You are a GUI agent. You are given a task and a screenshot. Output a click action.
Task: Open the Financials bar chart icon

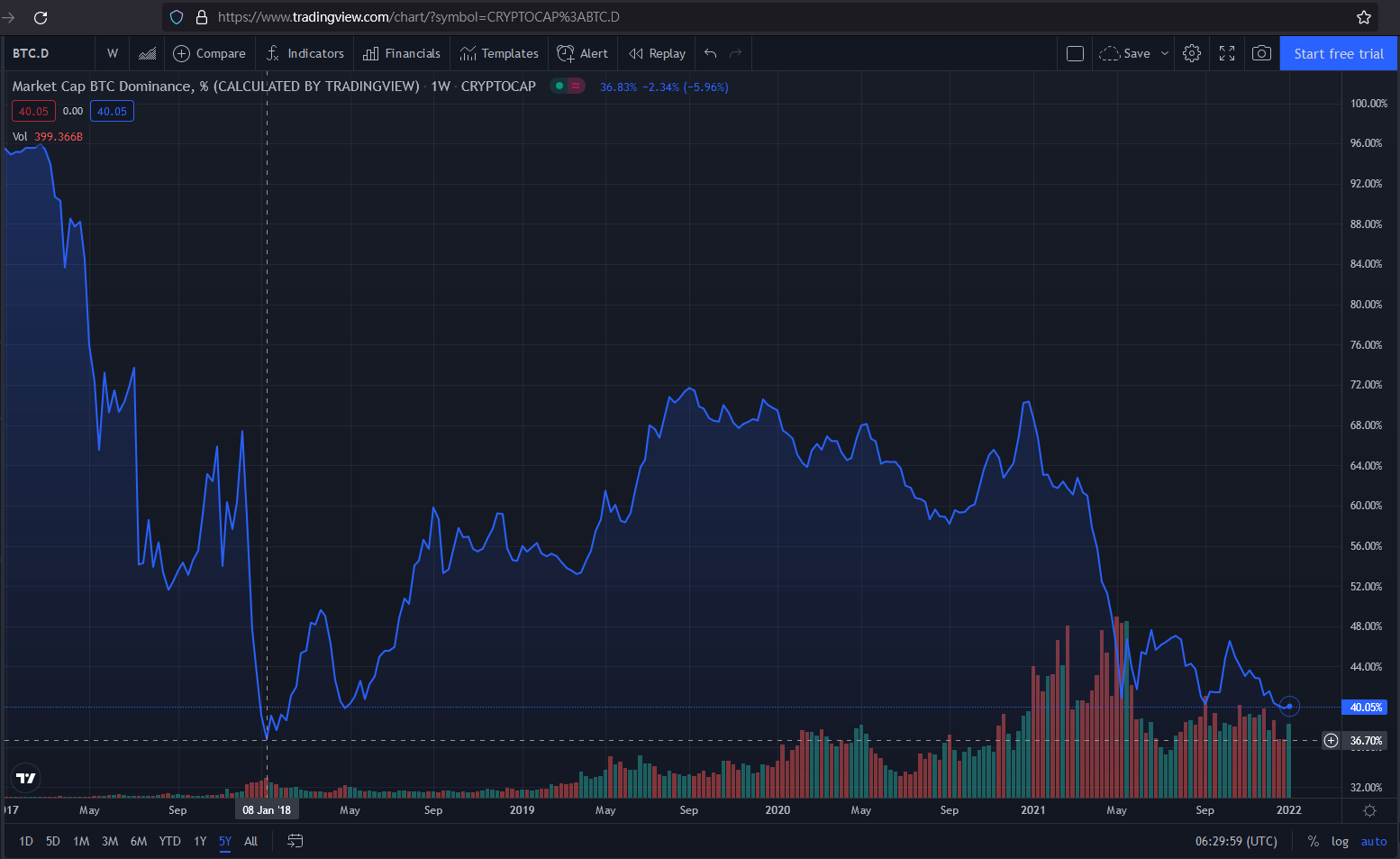[x=370, y=53]
